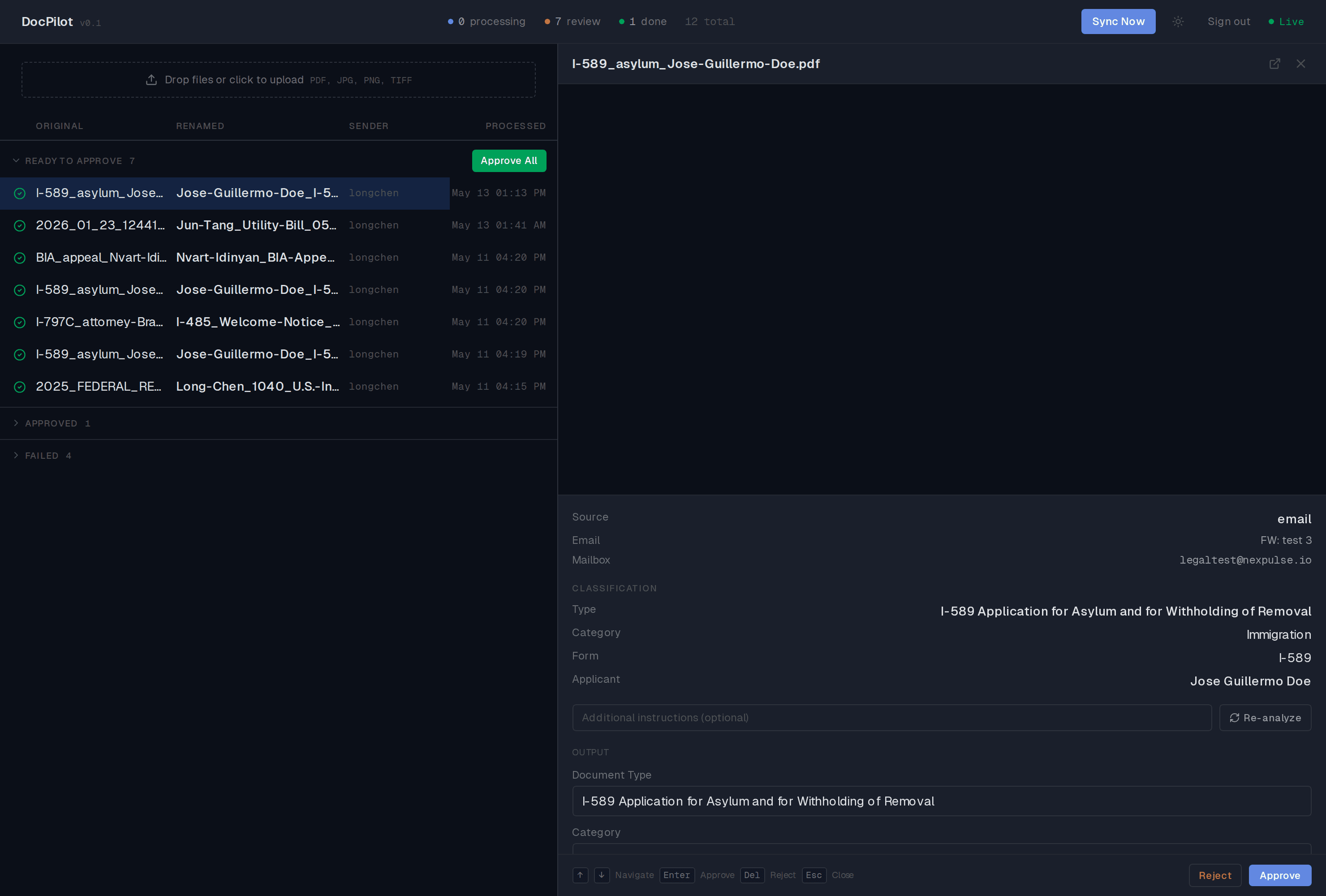Click the May 13 01:41 AM timestamp

click(x=499, y=225)
